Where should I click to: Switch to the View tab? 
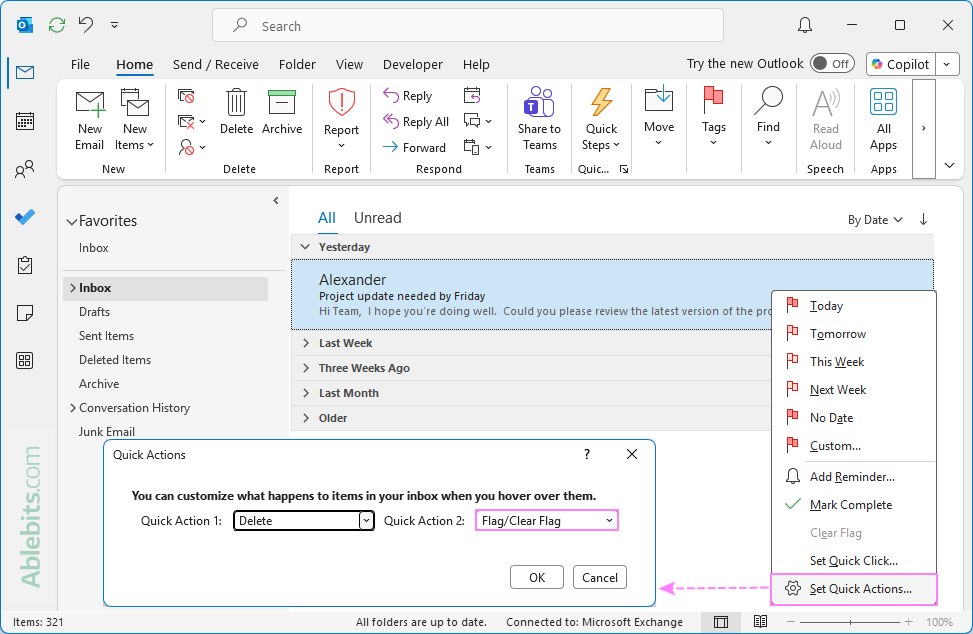coord(349,65)
